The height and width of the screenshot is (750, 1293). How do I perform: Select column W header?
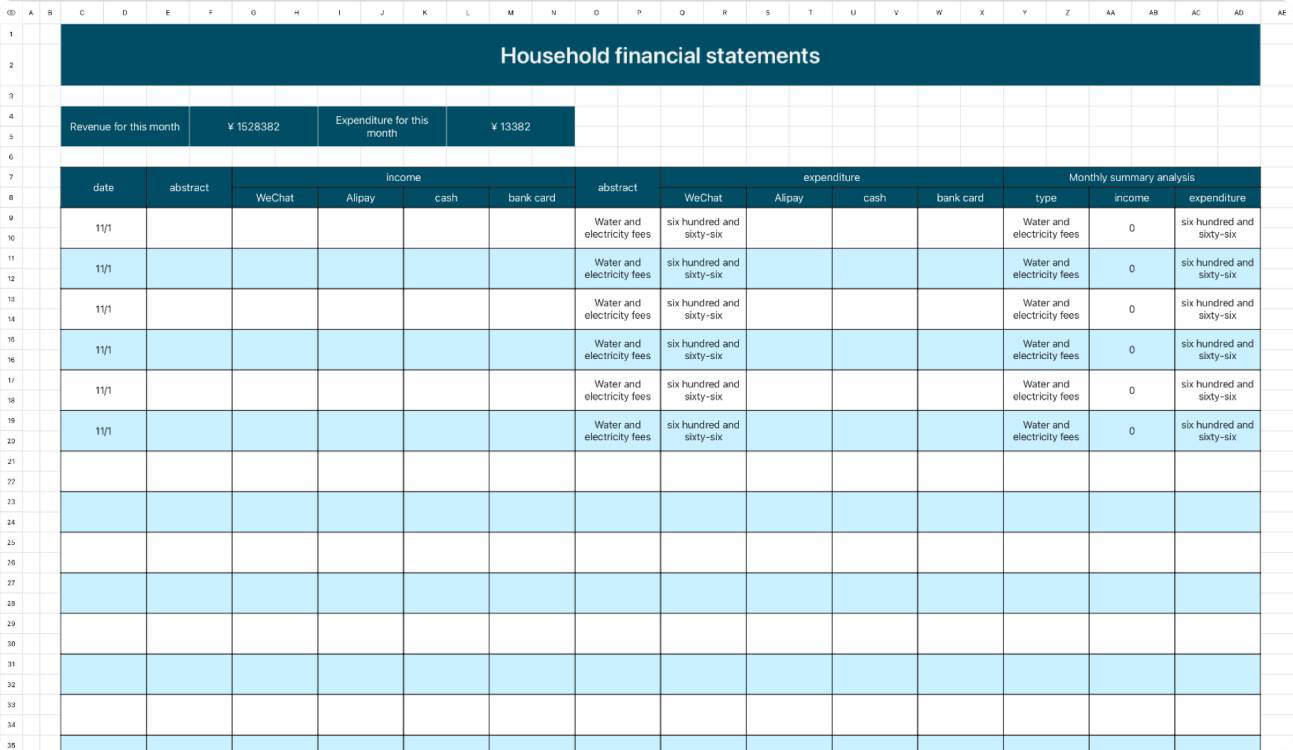pyautogui.click(x=939, y=12)
